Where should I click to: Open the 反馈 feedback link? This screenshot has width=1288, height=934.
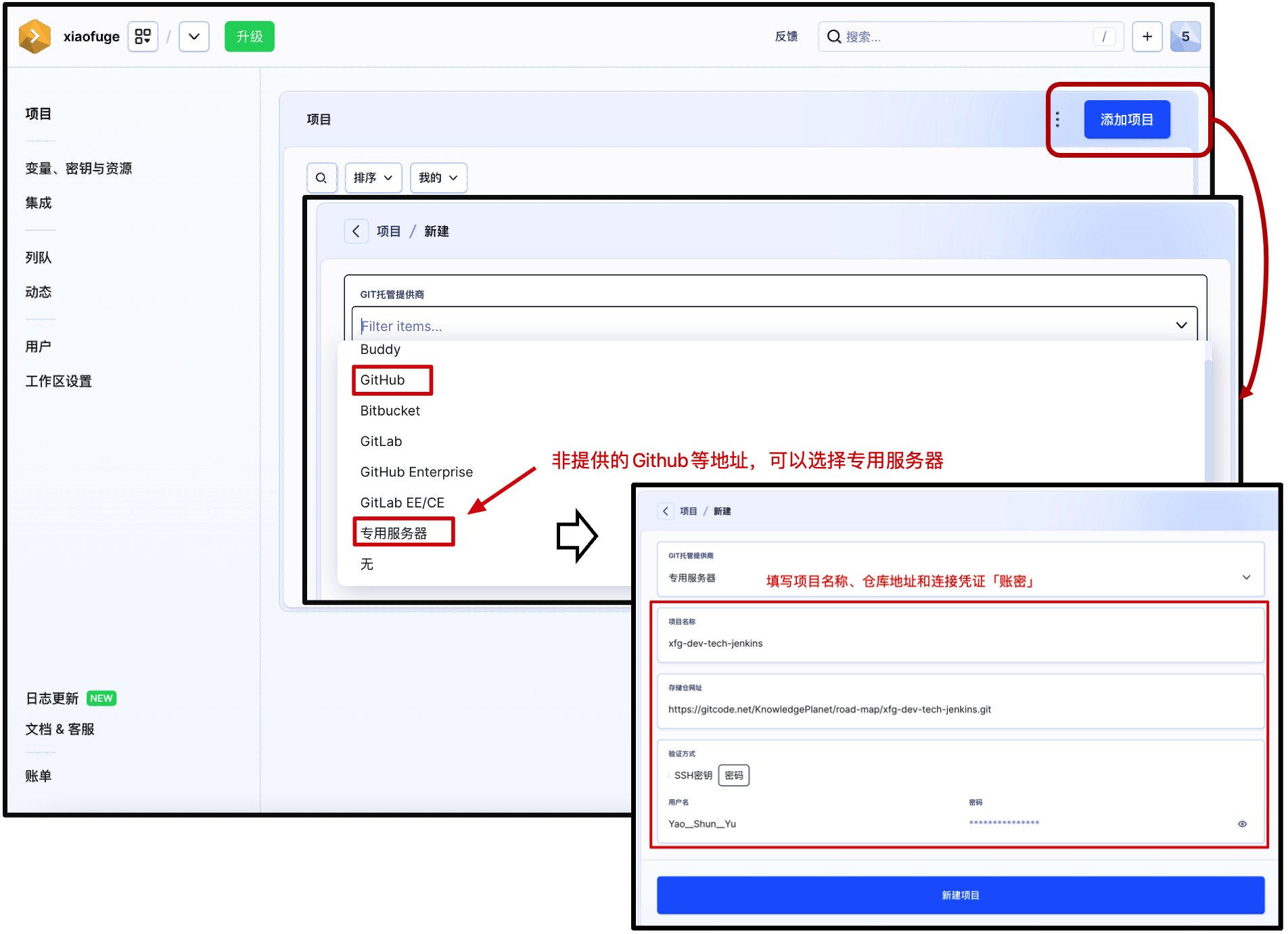[786, 37]
